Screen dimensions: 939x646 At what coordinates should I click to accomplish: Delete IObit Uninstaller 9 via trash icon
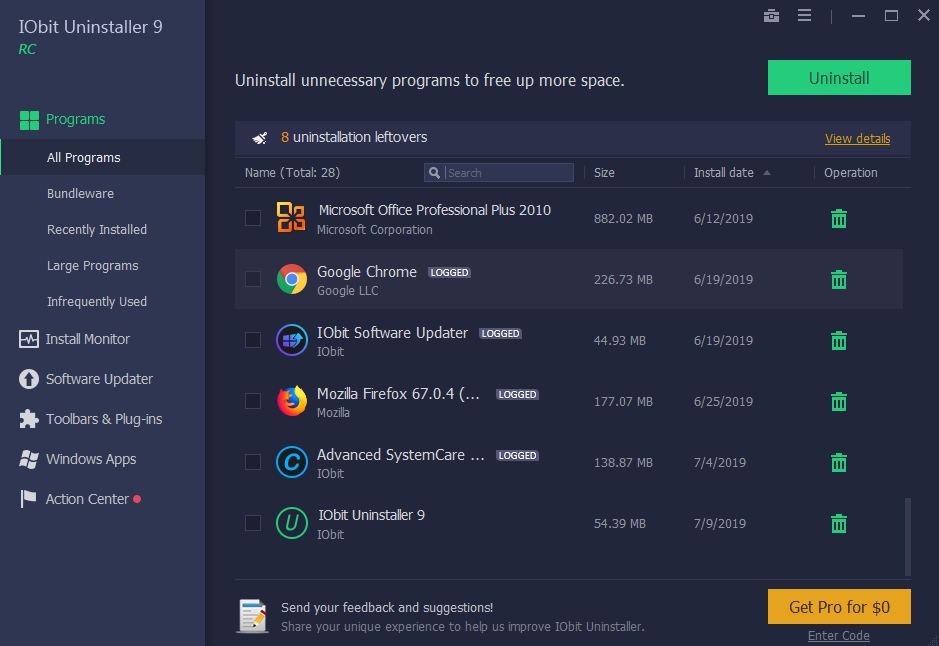coord(839,524)
